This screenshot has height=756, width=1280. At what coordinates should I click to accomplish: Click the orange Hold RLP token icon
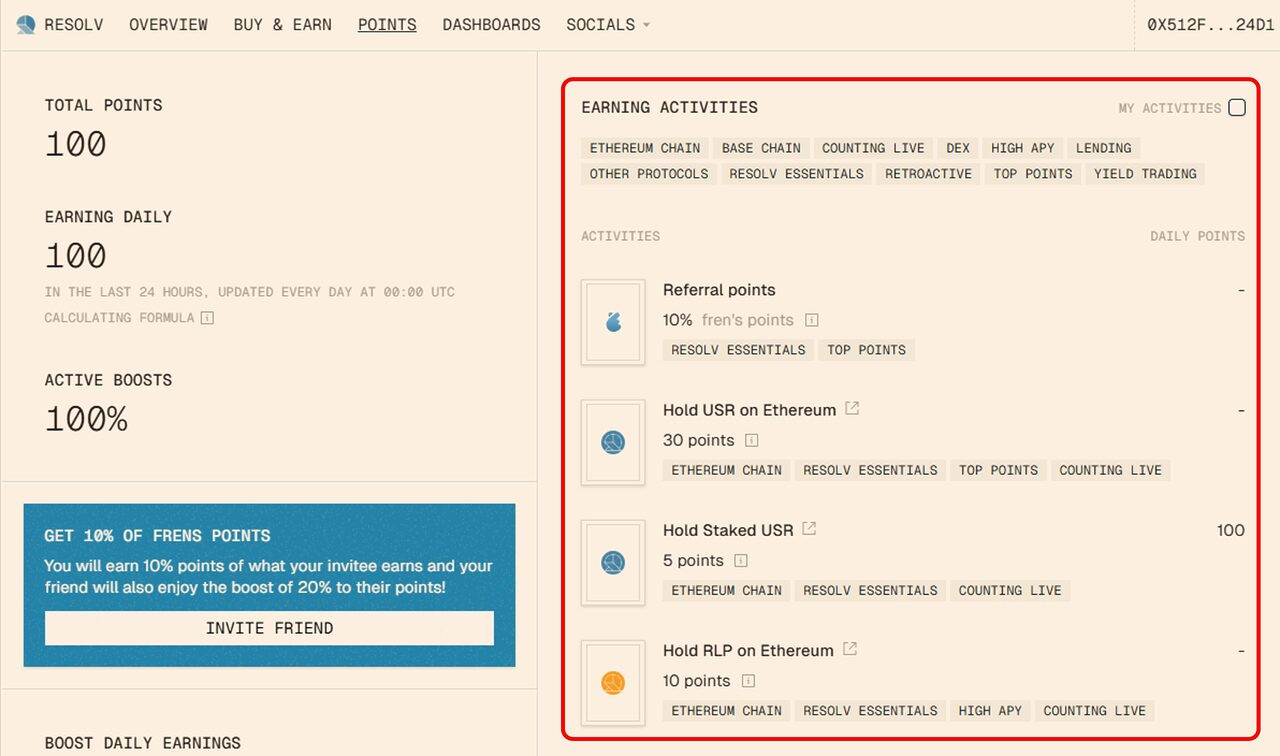(612, 682)
